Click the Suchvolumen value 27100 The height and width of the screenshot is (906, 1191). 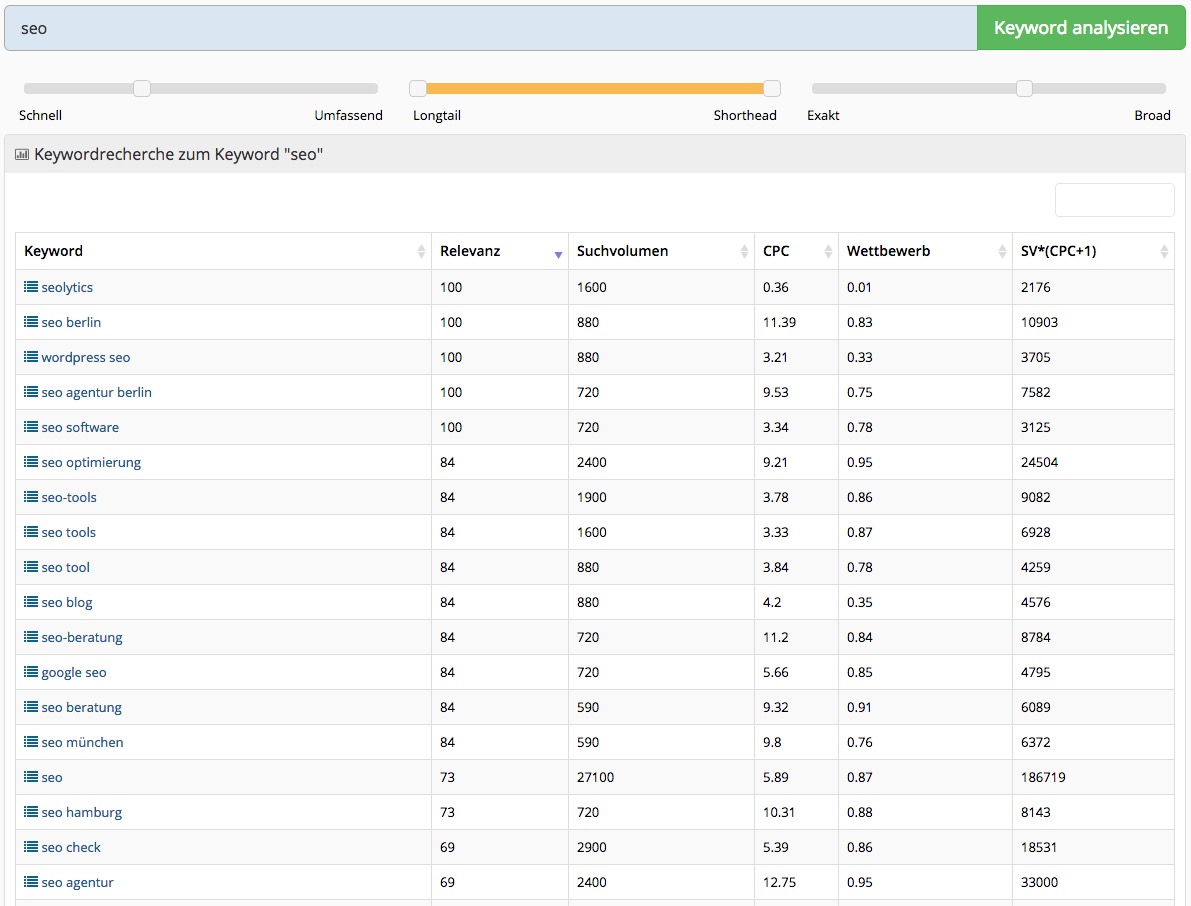click(x=595, y=777)
